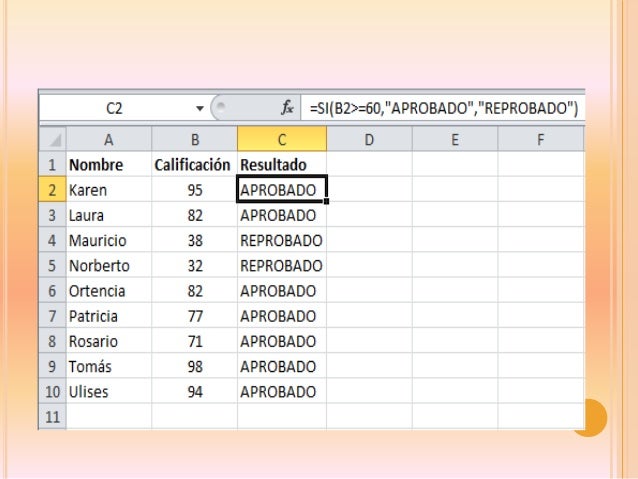638x479 pixels.
Task: Click Rosario's grade 71
Action: coord(194,341)
